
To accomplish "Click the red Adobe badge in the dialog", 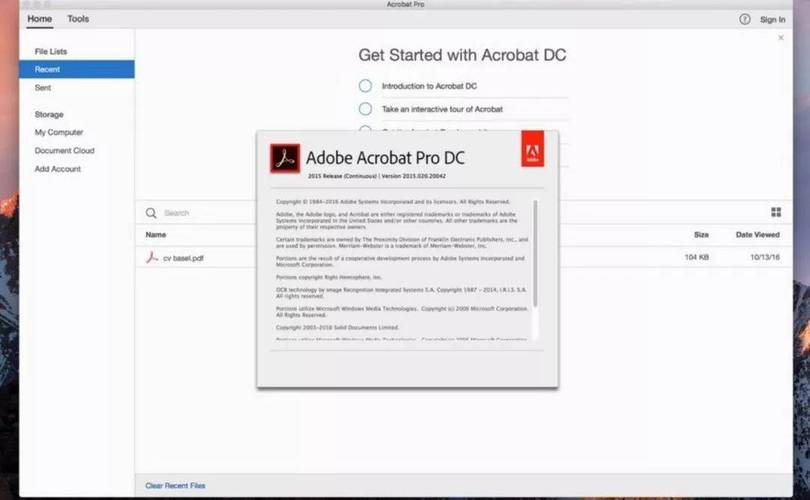I will (532, 149).
